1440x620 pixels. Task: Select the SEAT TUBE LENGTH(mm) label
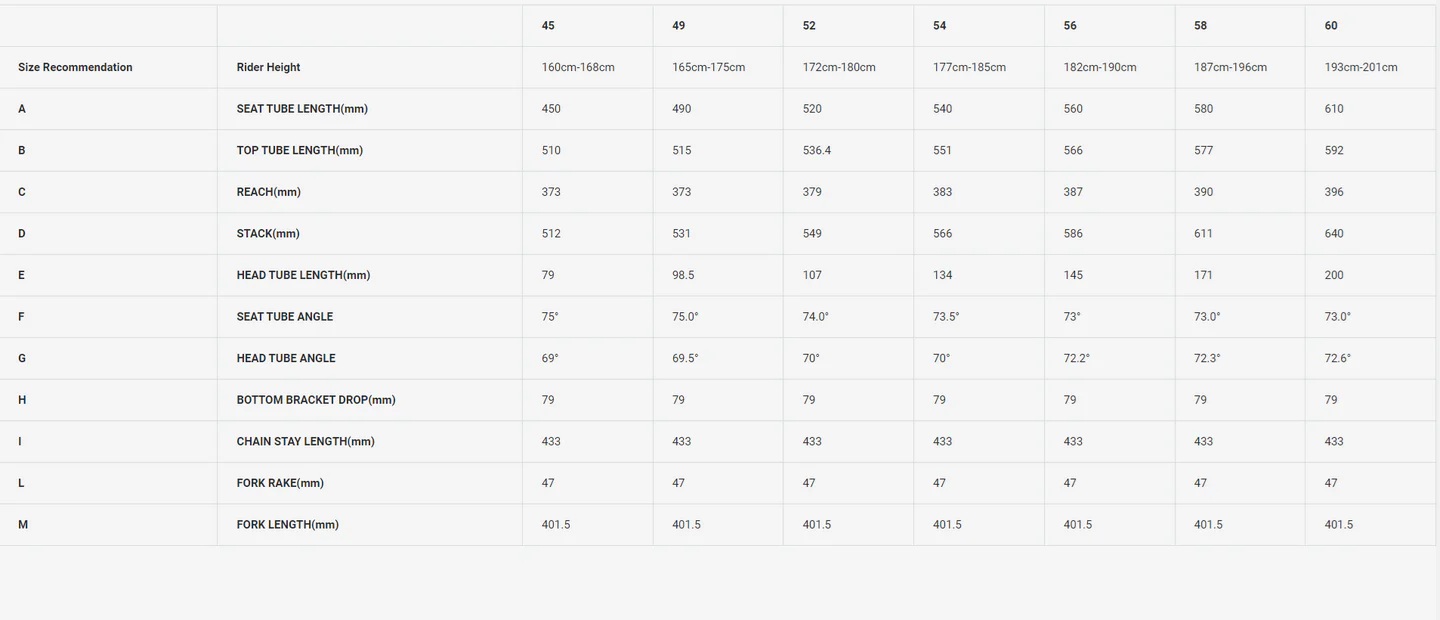302,109
